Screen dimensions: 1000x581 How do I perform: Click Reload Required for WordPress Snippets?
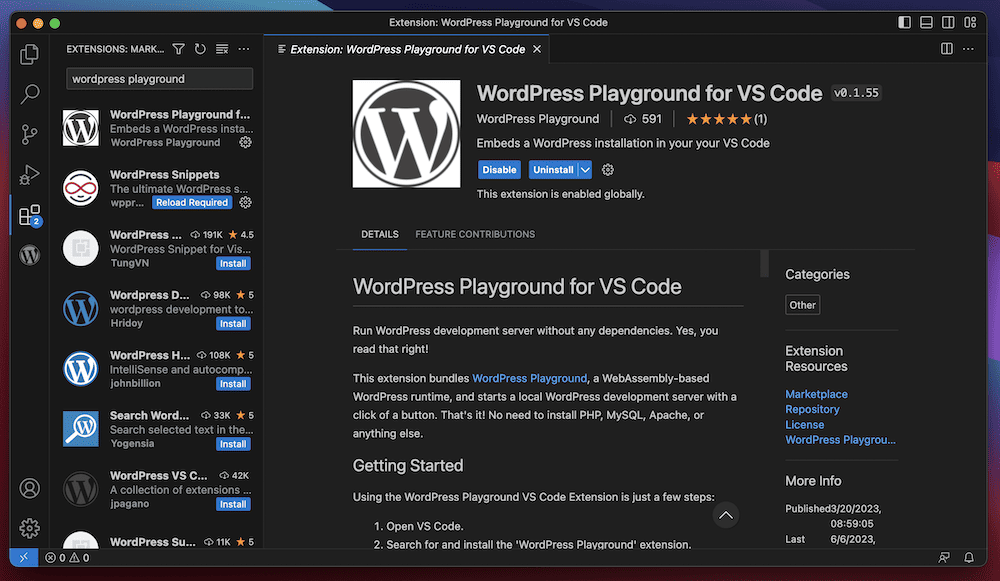[191, 202]
